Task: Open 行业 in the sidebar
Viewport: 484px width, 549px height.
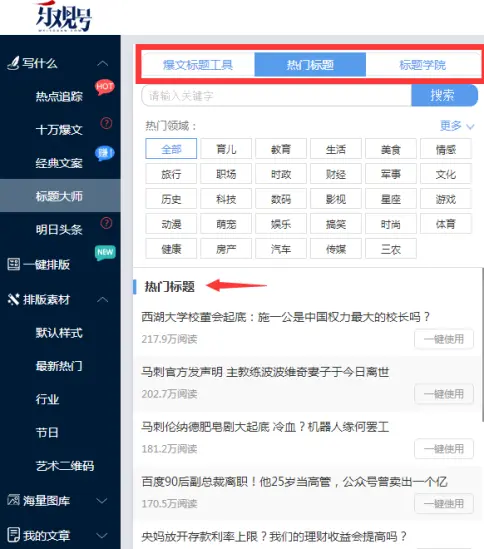Action: click(47, 399)
